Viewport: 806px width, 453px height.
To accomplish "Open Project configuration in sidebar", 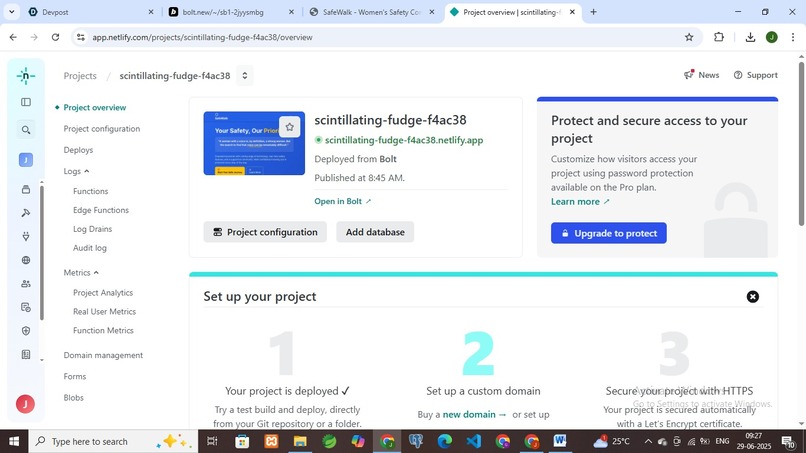I will [x=102, y=129].
